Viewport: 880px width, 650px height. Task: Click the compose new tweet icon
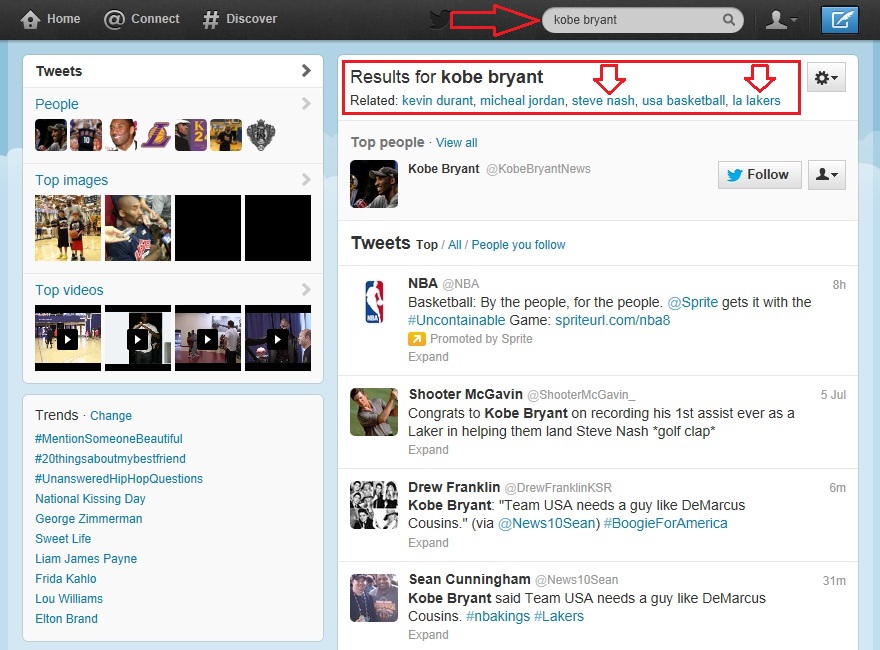coord(839,20)
